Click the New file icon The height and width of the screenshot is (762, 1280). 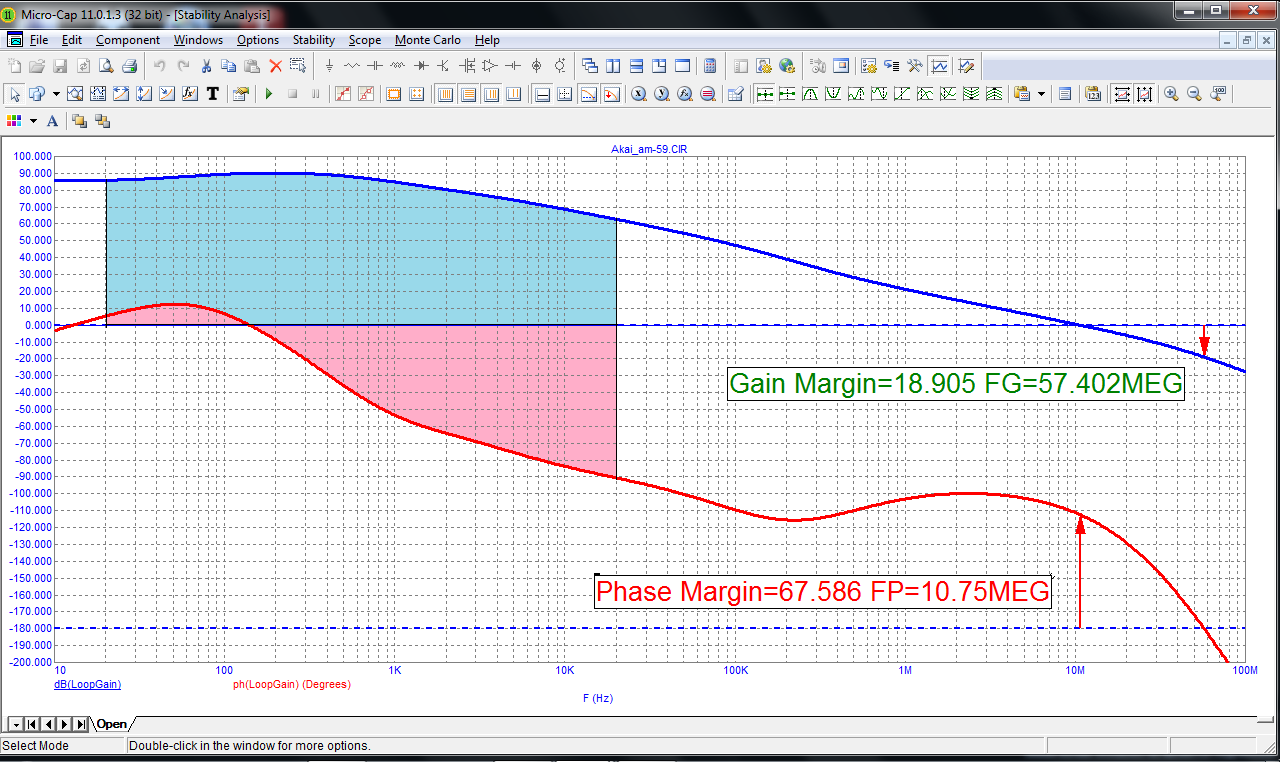pos(15,66)
